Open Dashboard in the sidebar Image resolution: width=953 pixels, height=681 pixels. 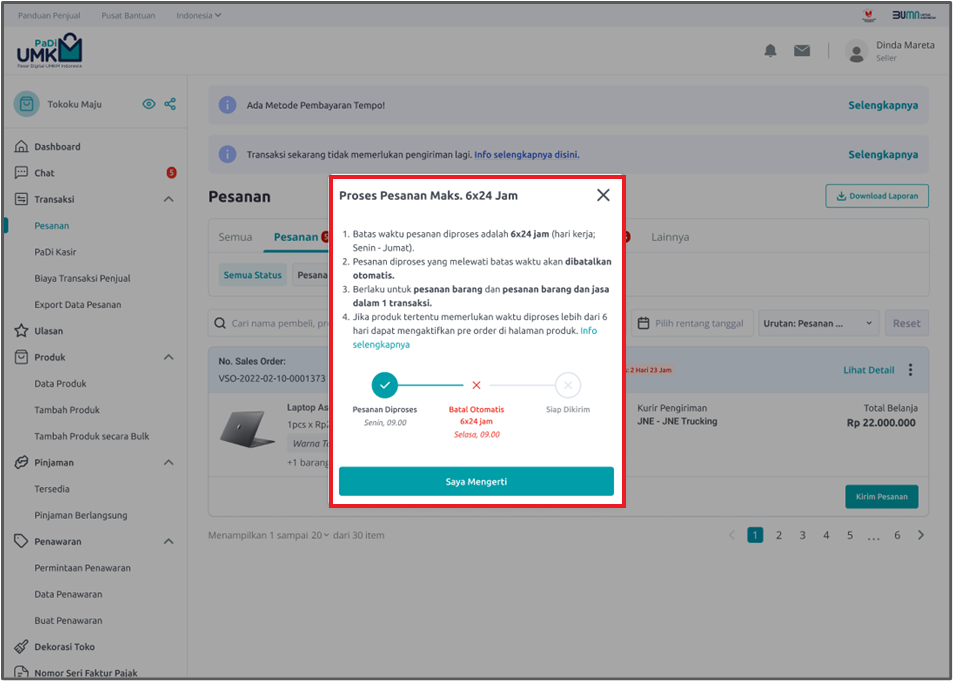57,147
